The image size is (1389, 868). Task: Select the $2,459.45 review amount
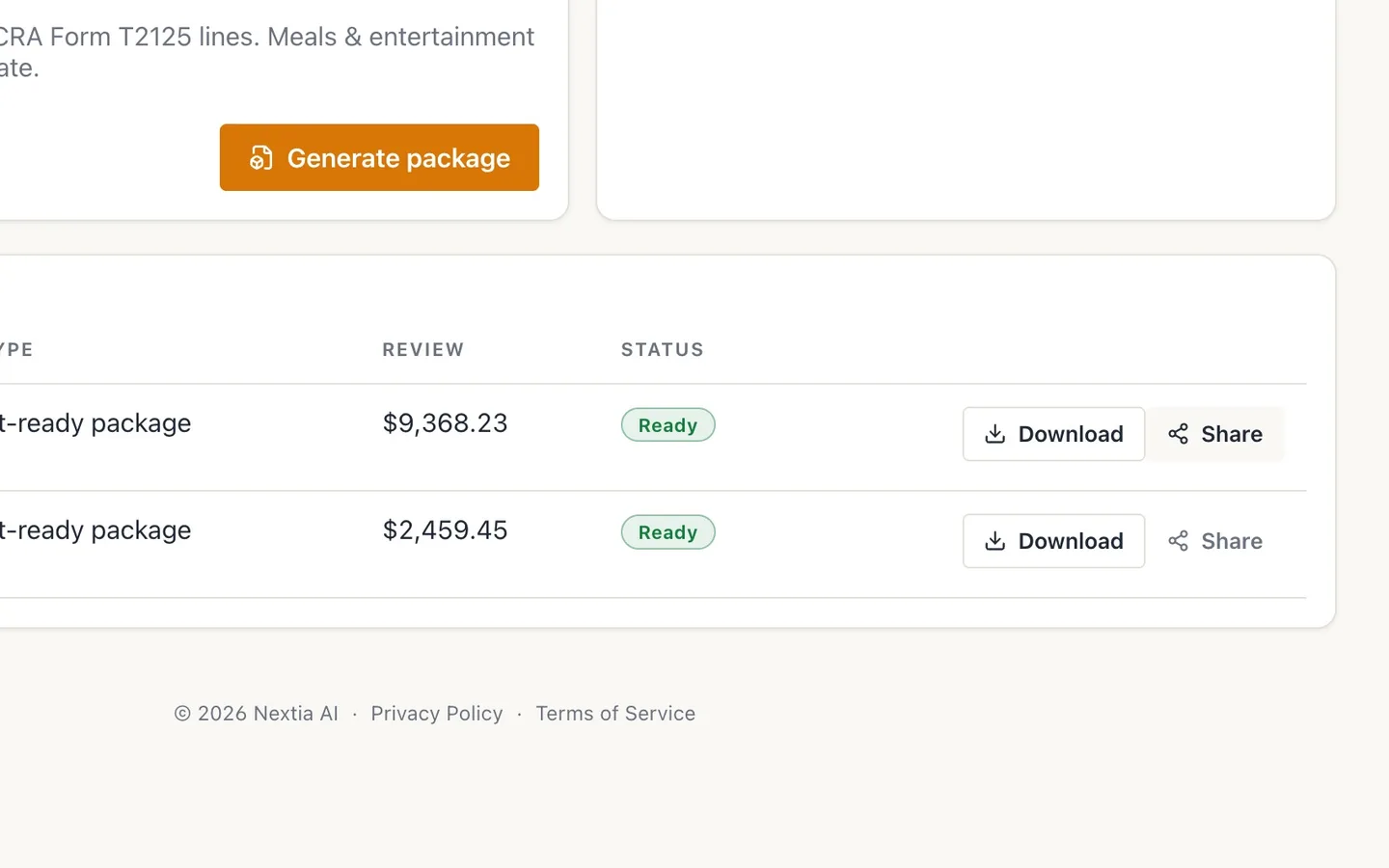(445, 530)
